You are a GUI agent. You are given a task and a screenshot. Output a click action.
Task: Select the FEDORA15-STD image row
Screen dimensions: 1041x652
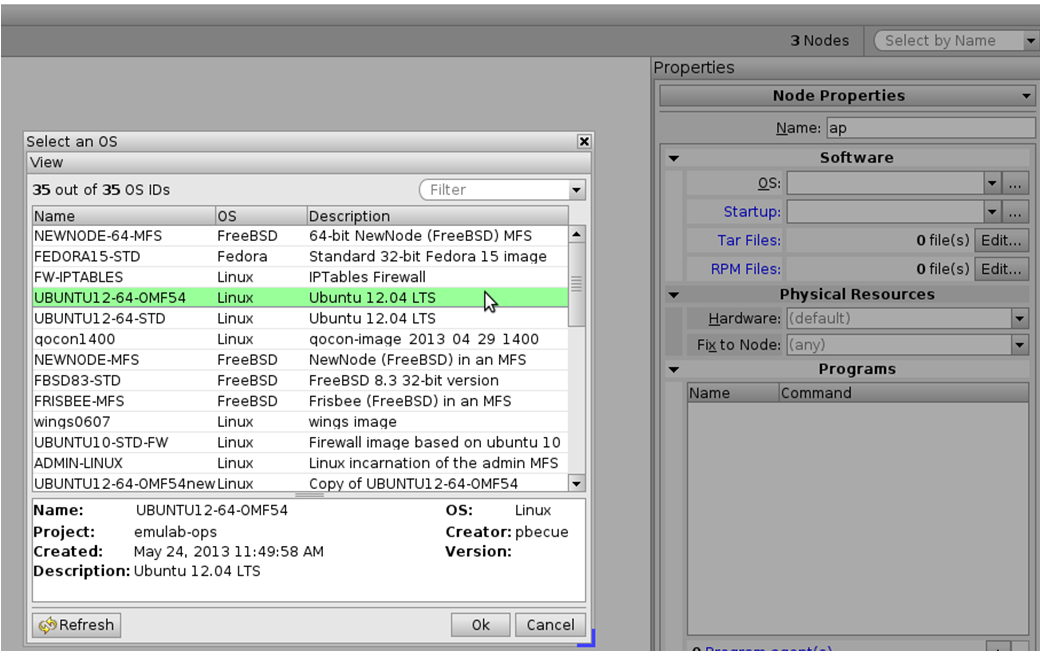[300, 256]
